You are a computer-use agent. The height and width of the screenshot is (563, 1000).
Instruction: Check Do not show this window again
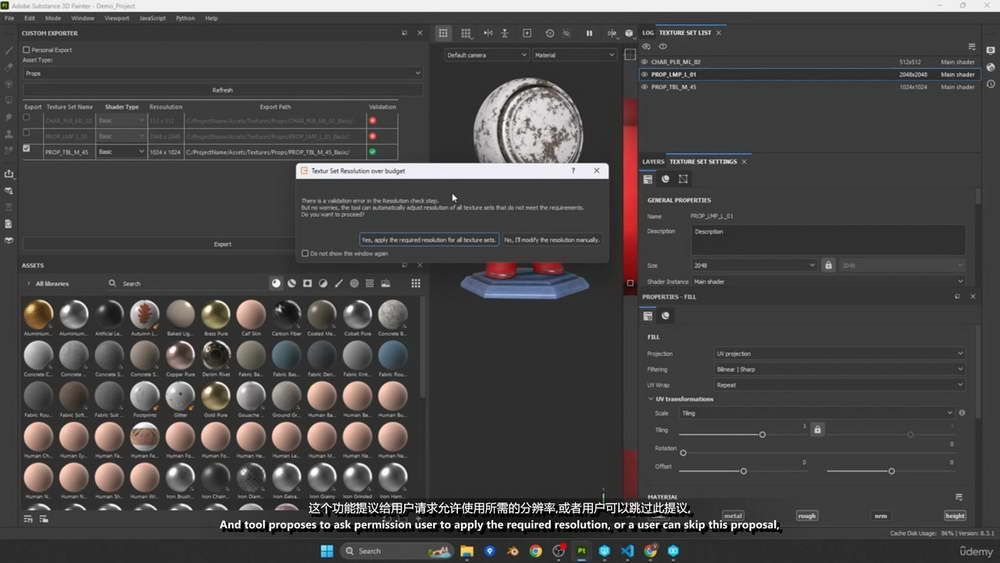pyautogui.click(x=305, y=254)
